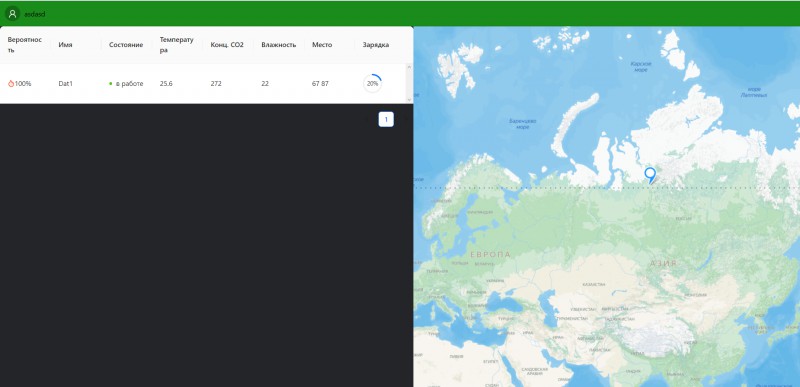Click humidity value 22
Screen dimensions: 800x387
click(265, 84)
